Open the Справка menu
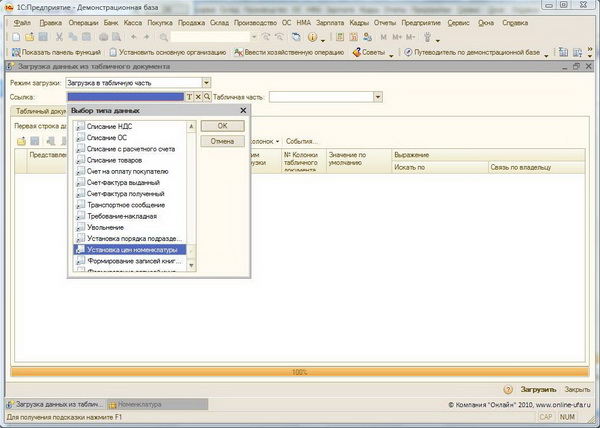This screenshot has width=600, height=428. 515,23
